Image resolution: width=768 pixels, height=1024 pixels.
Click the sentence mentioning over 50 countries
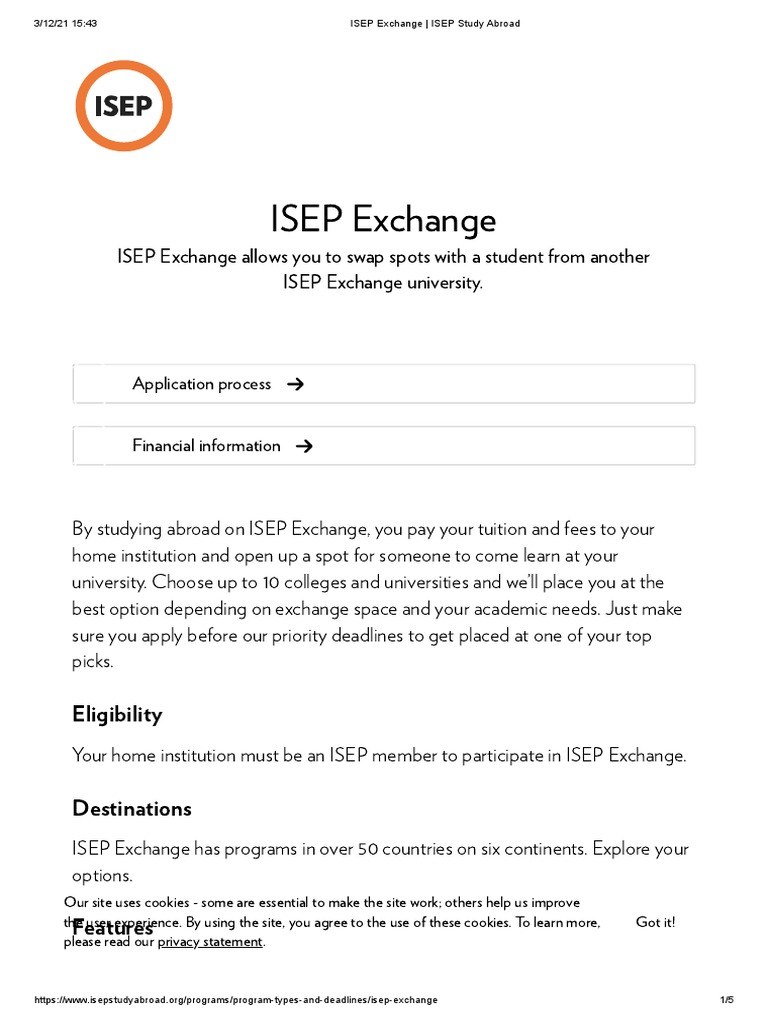380,849
